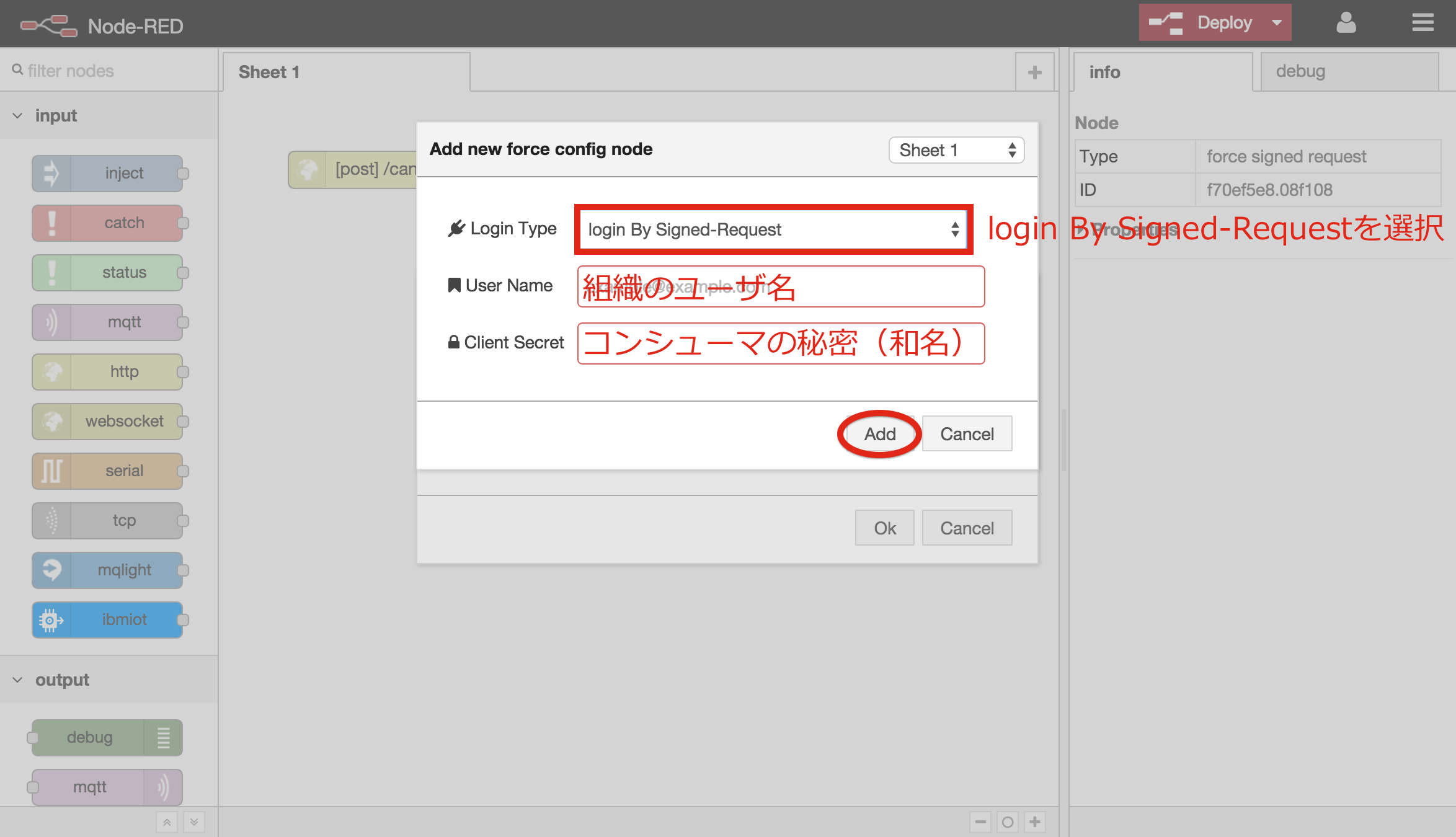1456x837 pixels.
Task: Zoom in the canvas
Action: click(x=1035, y=822)
